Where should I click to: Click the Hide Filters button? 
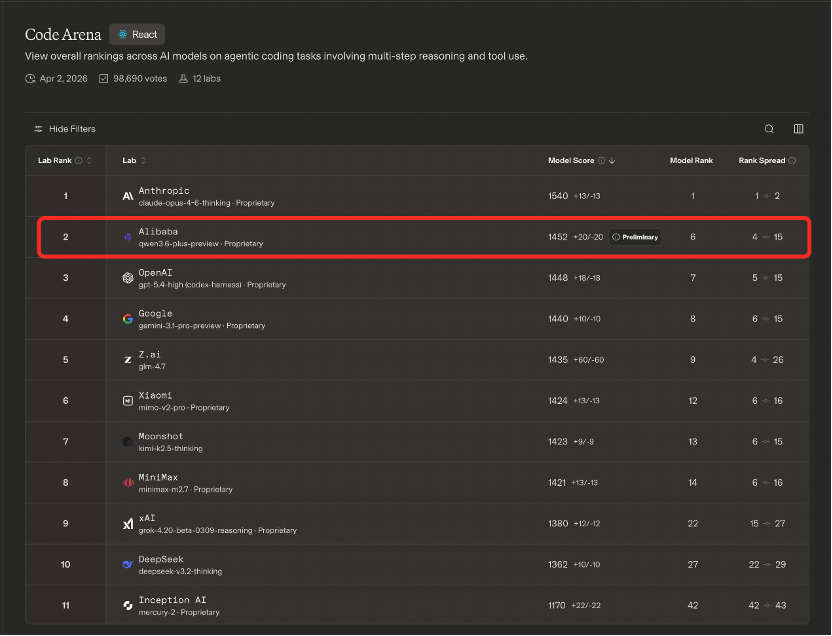[x=65, y=129]
